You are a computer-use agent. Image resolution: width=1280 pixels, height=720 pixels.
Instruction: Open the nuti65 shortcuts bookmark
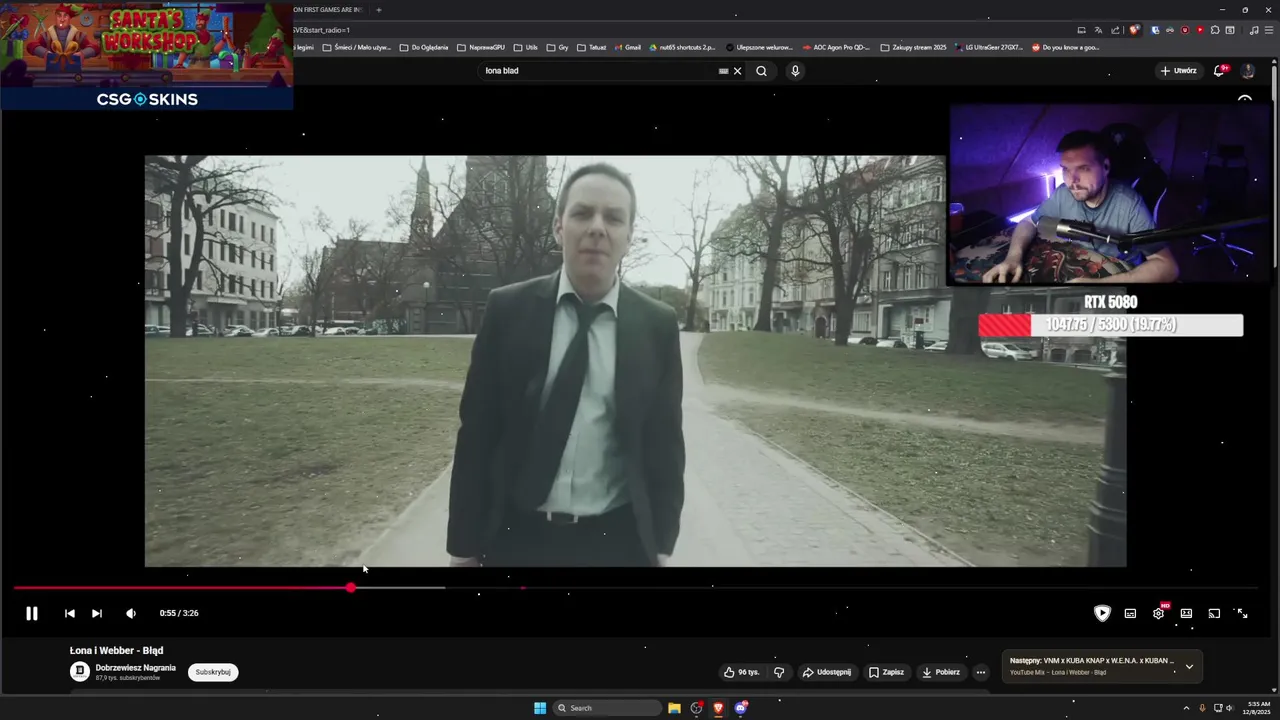point(682,47)
